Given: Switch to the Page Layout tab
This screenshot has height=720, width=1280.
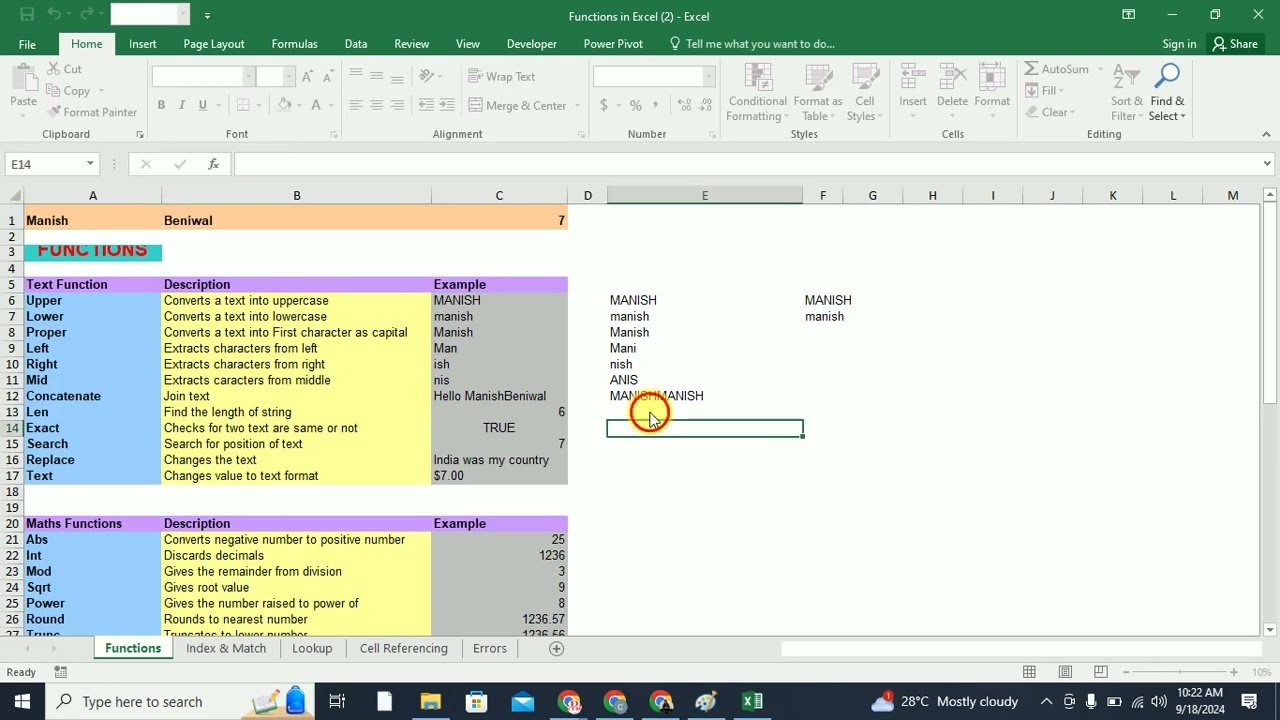Looking at the screenshot, I should tap(213, 44).
